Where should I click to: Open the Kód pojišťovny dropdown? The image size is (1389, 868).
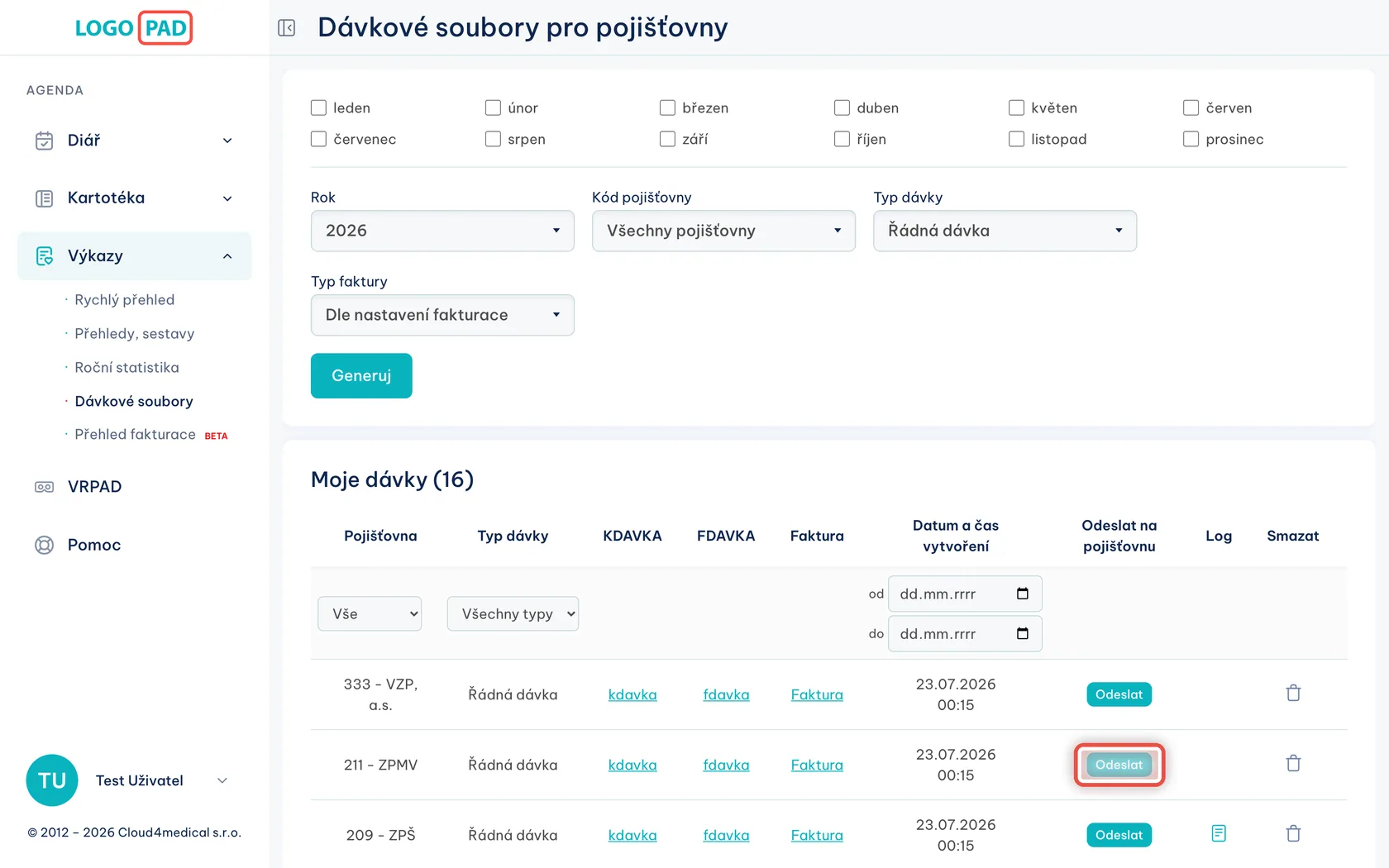coord(723,231)
